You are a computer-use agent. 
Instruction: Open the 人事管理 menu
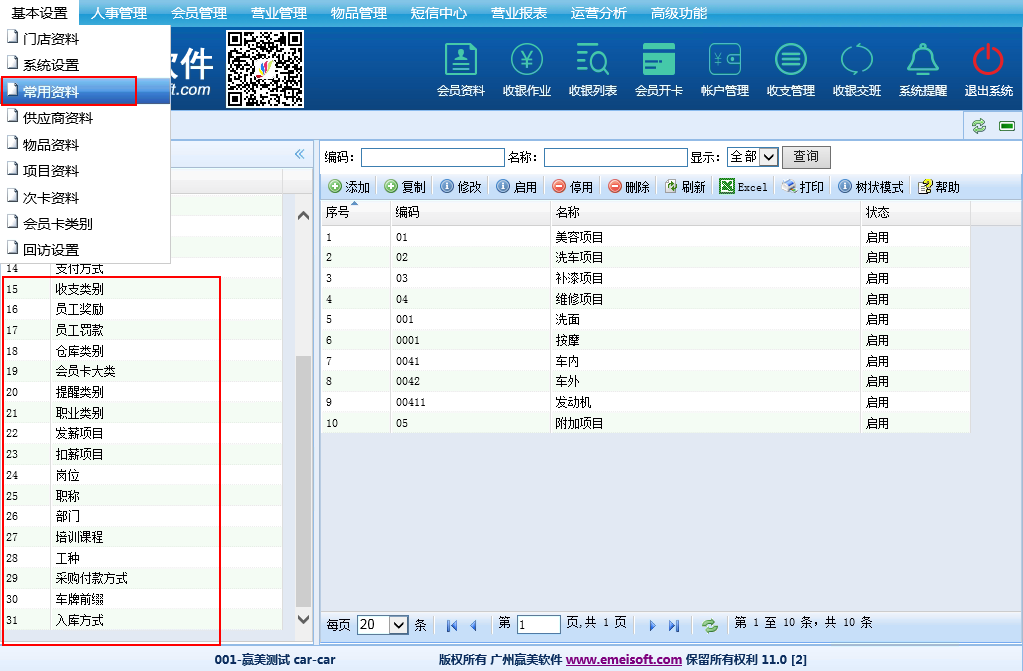tap(118, 13)
